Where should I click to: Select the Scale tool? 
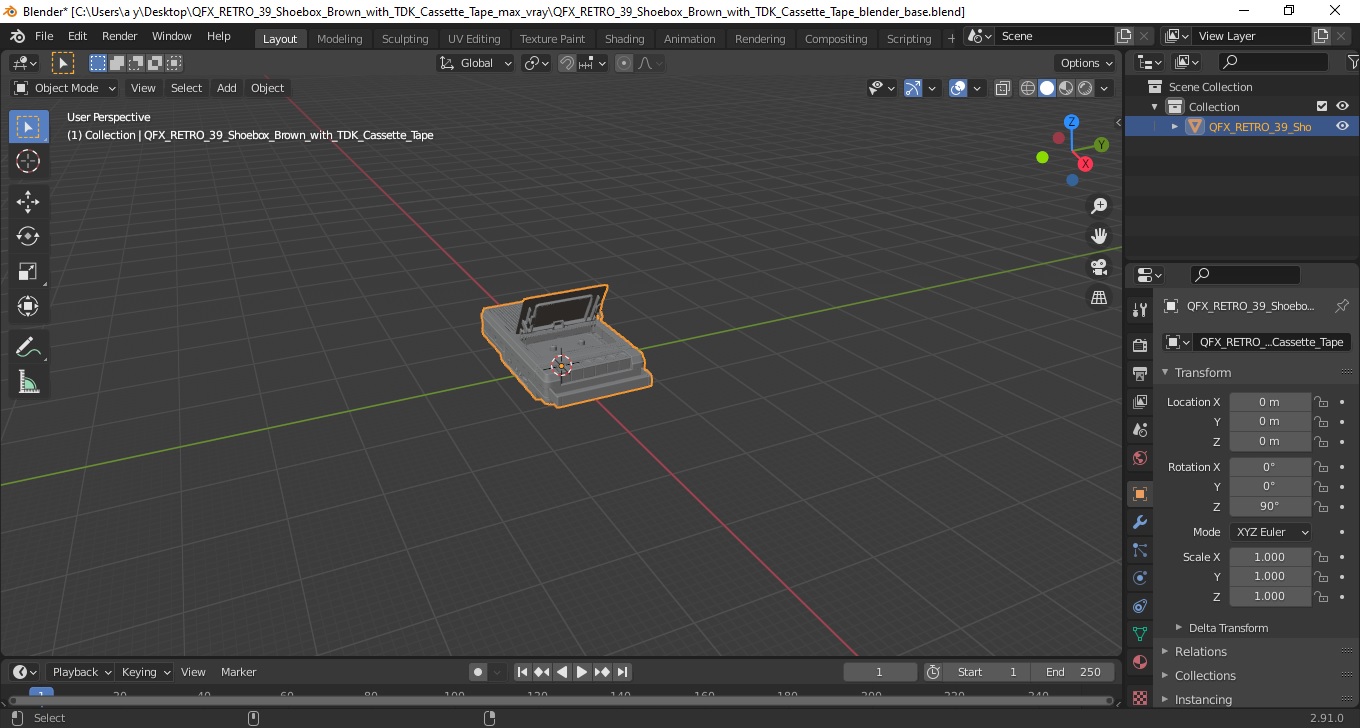pos(28,272)
